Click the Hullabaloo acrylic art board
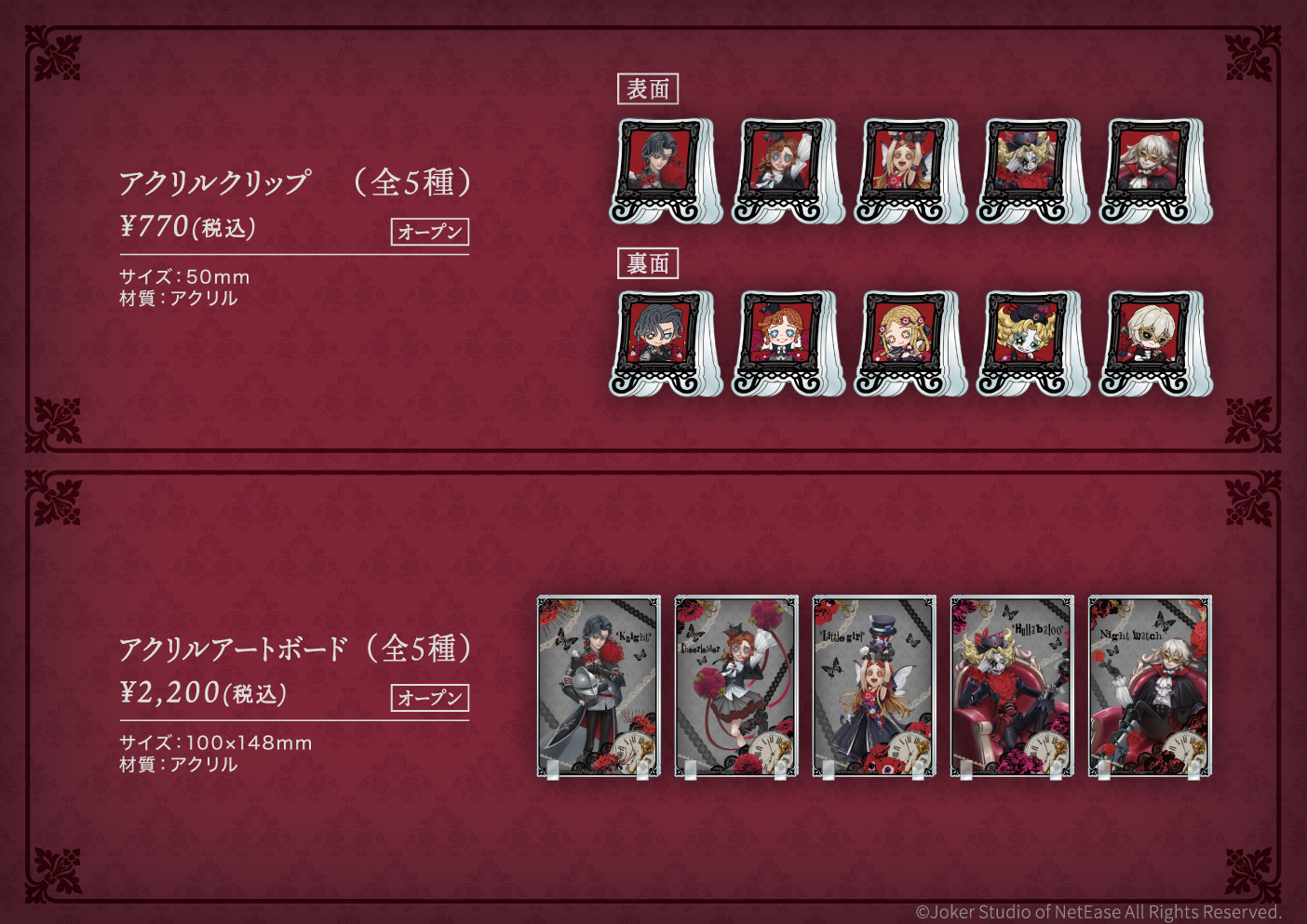The height and width of the screenshot is (924, 1307). click(1012, 687)
